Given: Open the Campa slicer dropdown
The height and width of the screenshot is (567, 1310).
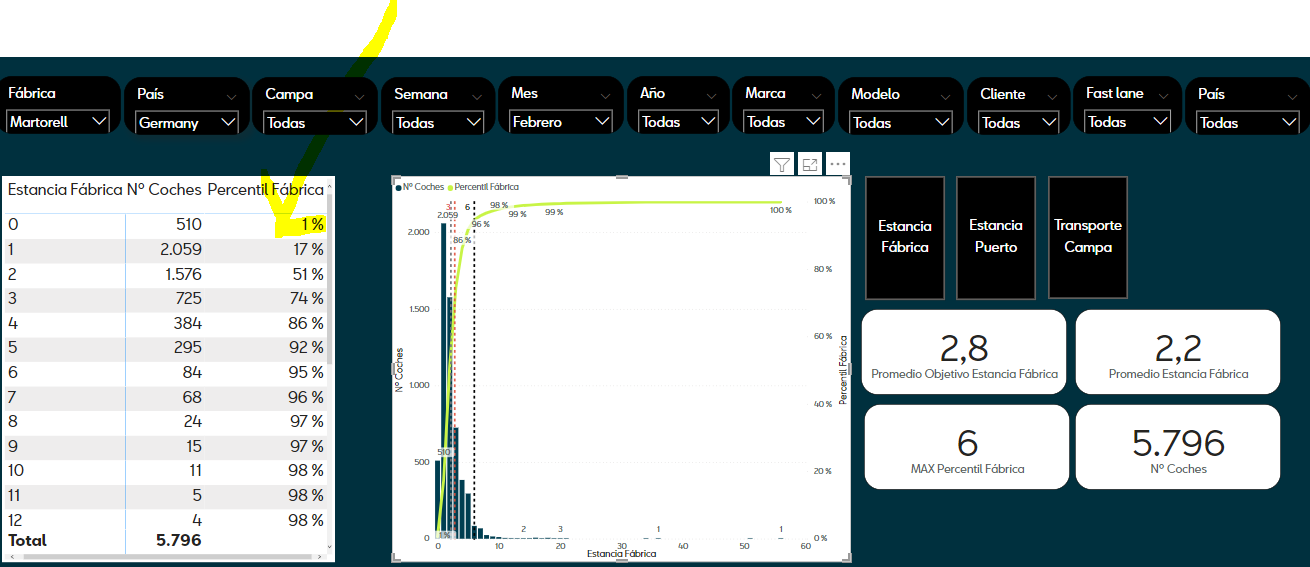Looking at the screenshot, I should point(315,123).
